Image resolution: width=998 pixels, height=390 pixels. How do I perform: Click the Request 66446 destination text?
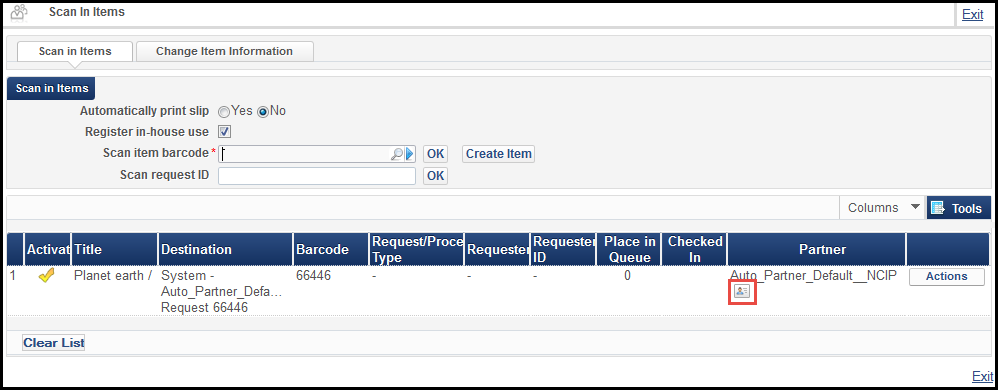204,308
